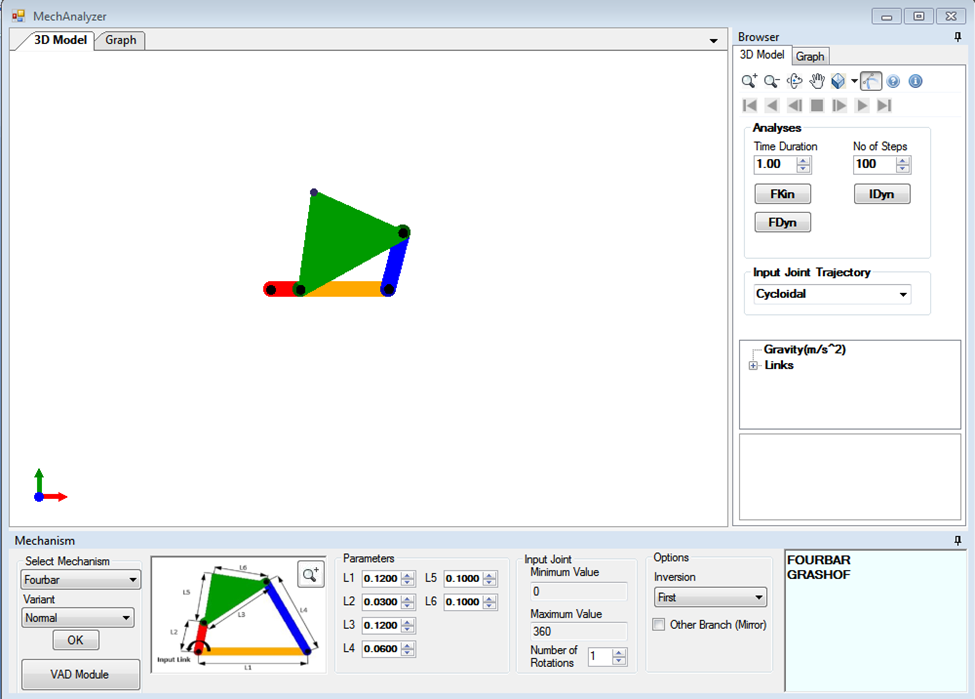975x699 pixels.
Task: Click the fourbar diagram thumbnail
Action: point(239,614)
